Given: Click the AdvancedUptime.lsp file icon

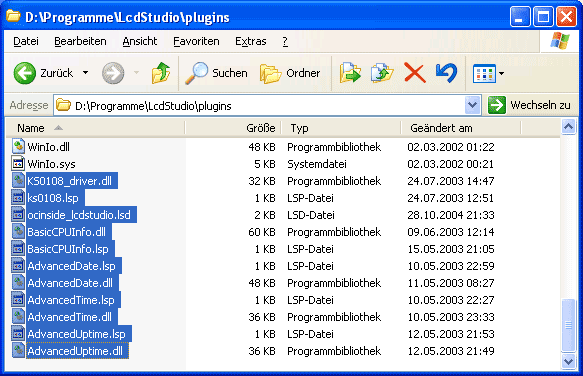Looking at the screenshot, I should (18, 334).
